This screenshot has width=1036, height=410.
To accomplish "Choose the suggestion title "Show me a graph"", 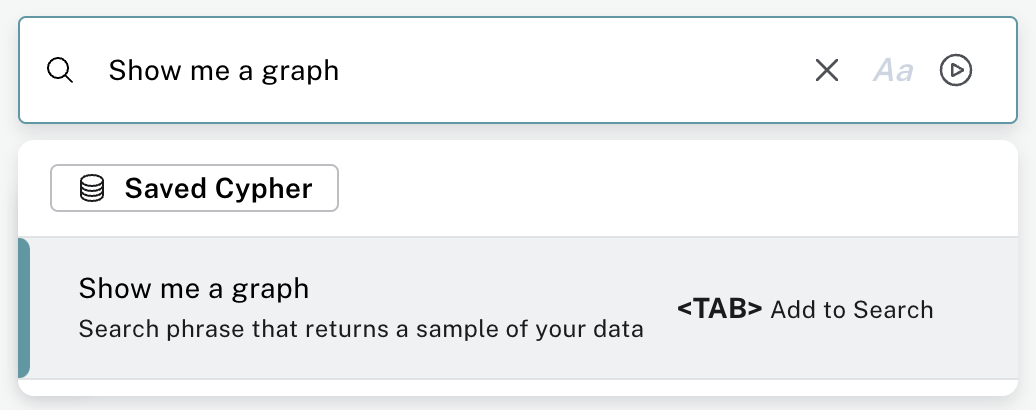I will (194, 289).
